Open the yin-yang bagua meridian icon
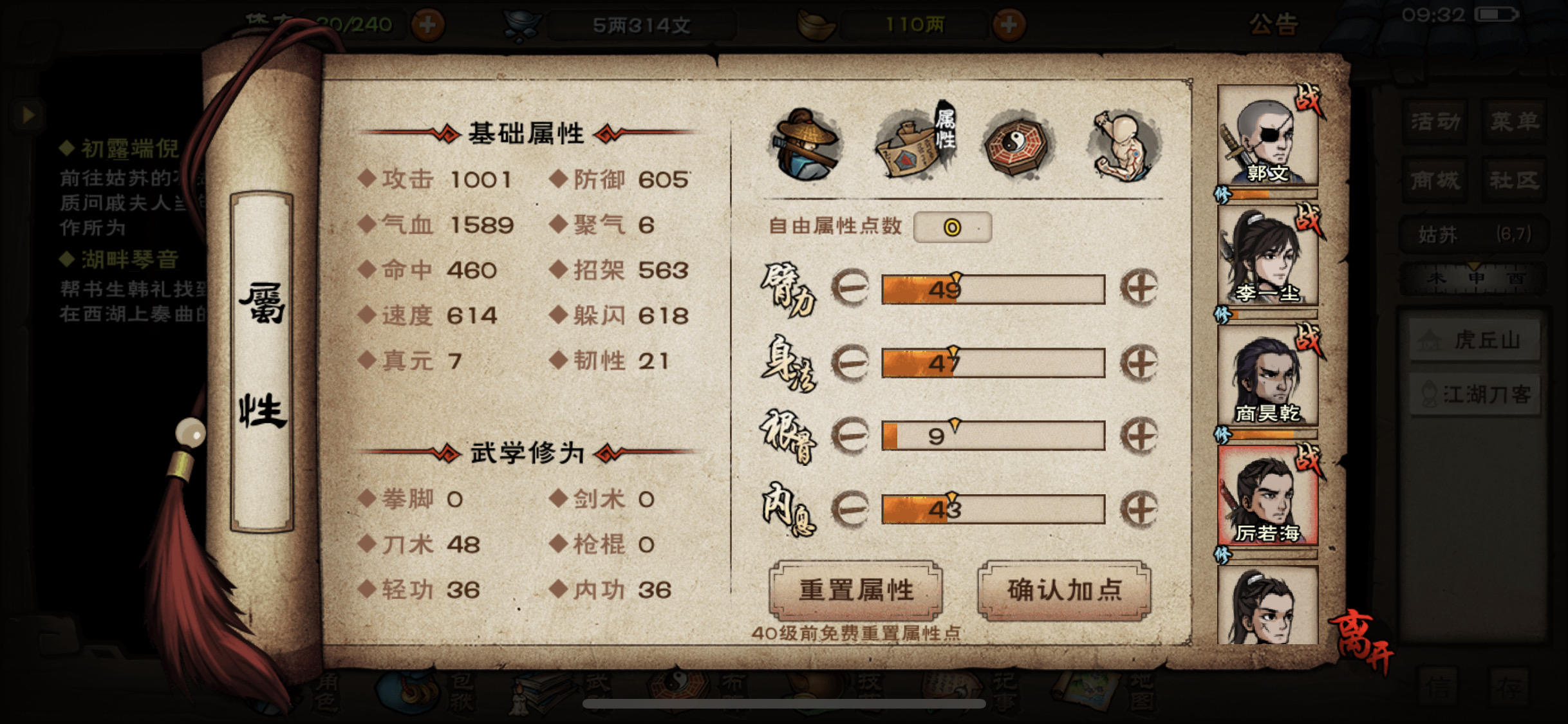Viewport: 1568px width, 724px height. (x=1018, y=143)
